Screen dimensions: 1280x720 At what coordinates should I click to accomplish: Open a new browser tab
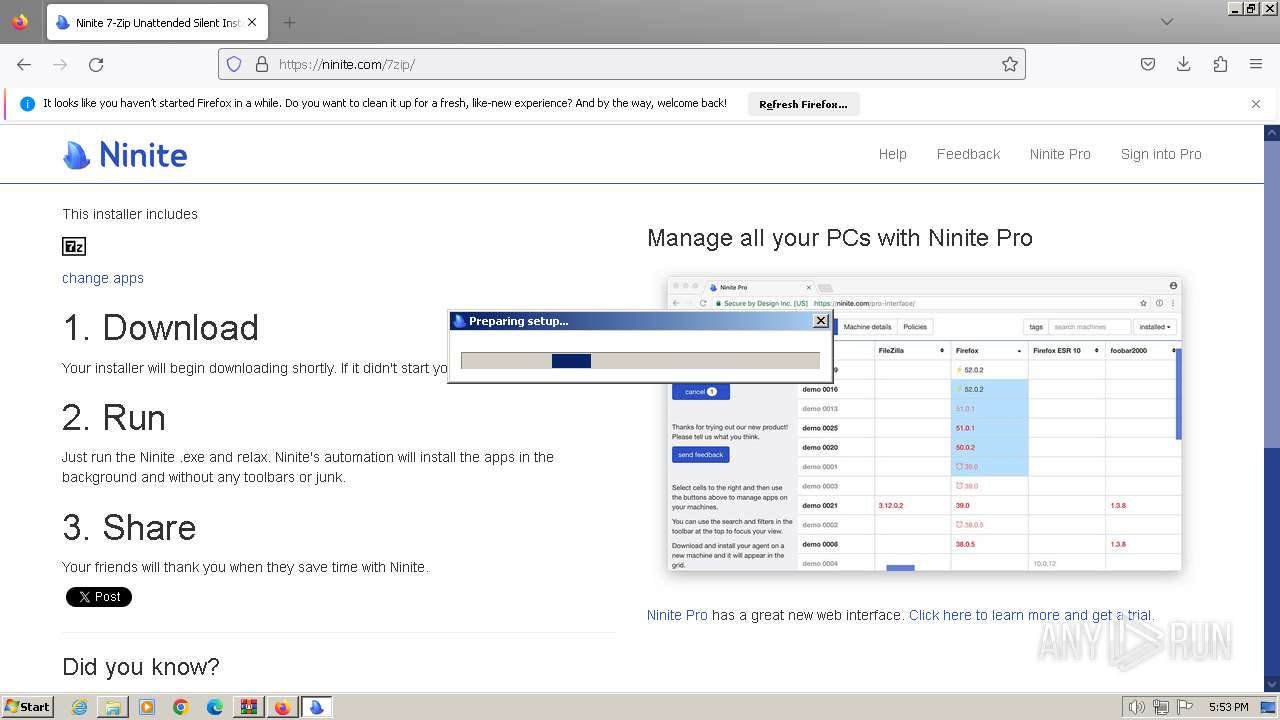coord(289,22)
